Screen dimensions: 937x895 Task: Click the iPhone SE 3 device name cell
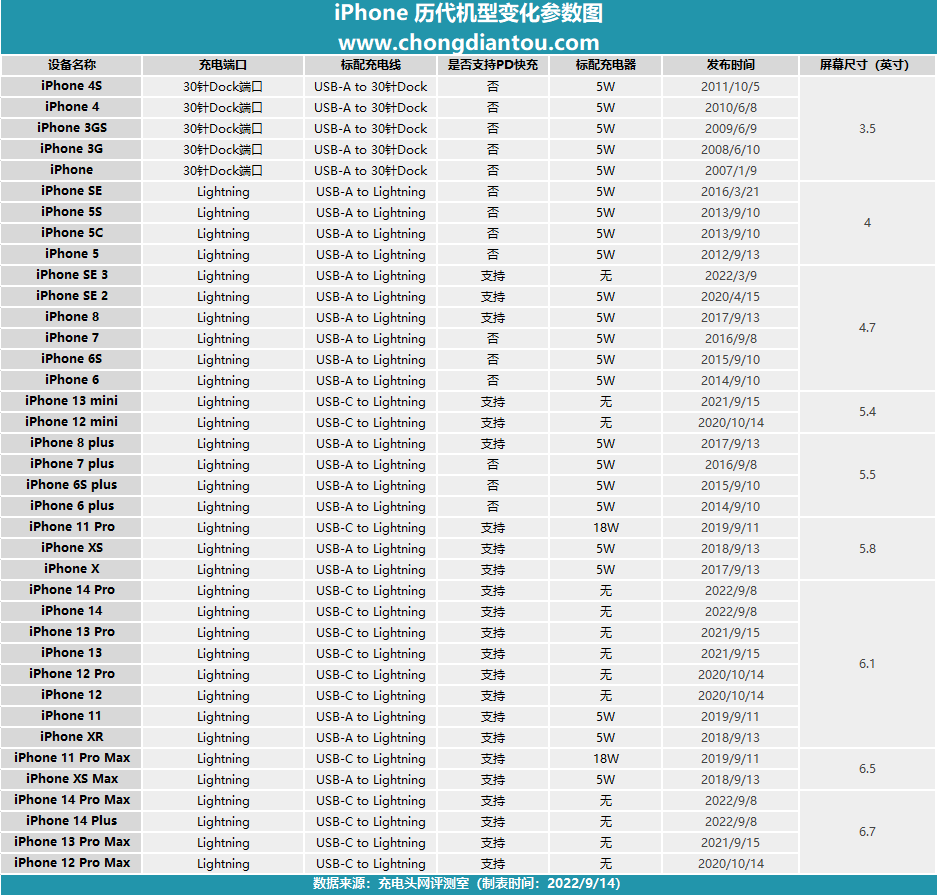click(71, 275)
